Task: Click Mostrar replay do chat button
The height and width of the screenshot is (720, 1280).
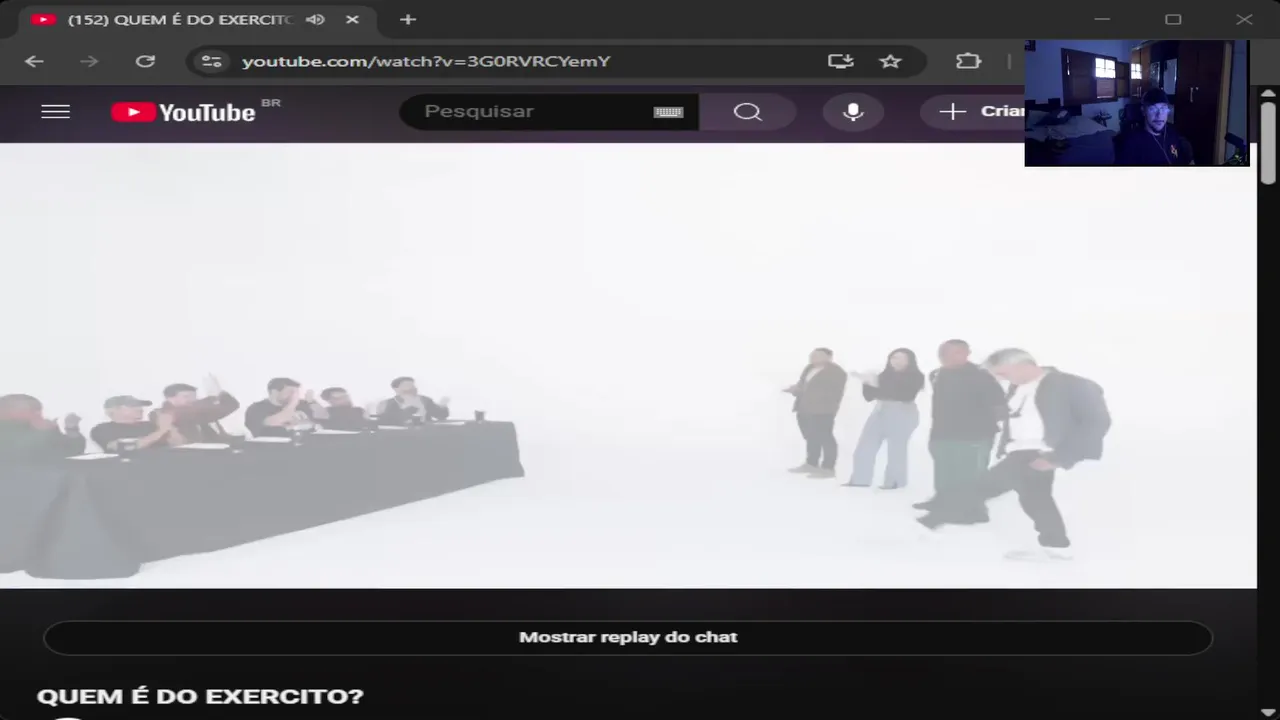Action: click(628, 637)
